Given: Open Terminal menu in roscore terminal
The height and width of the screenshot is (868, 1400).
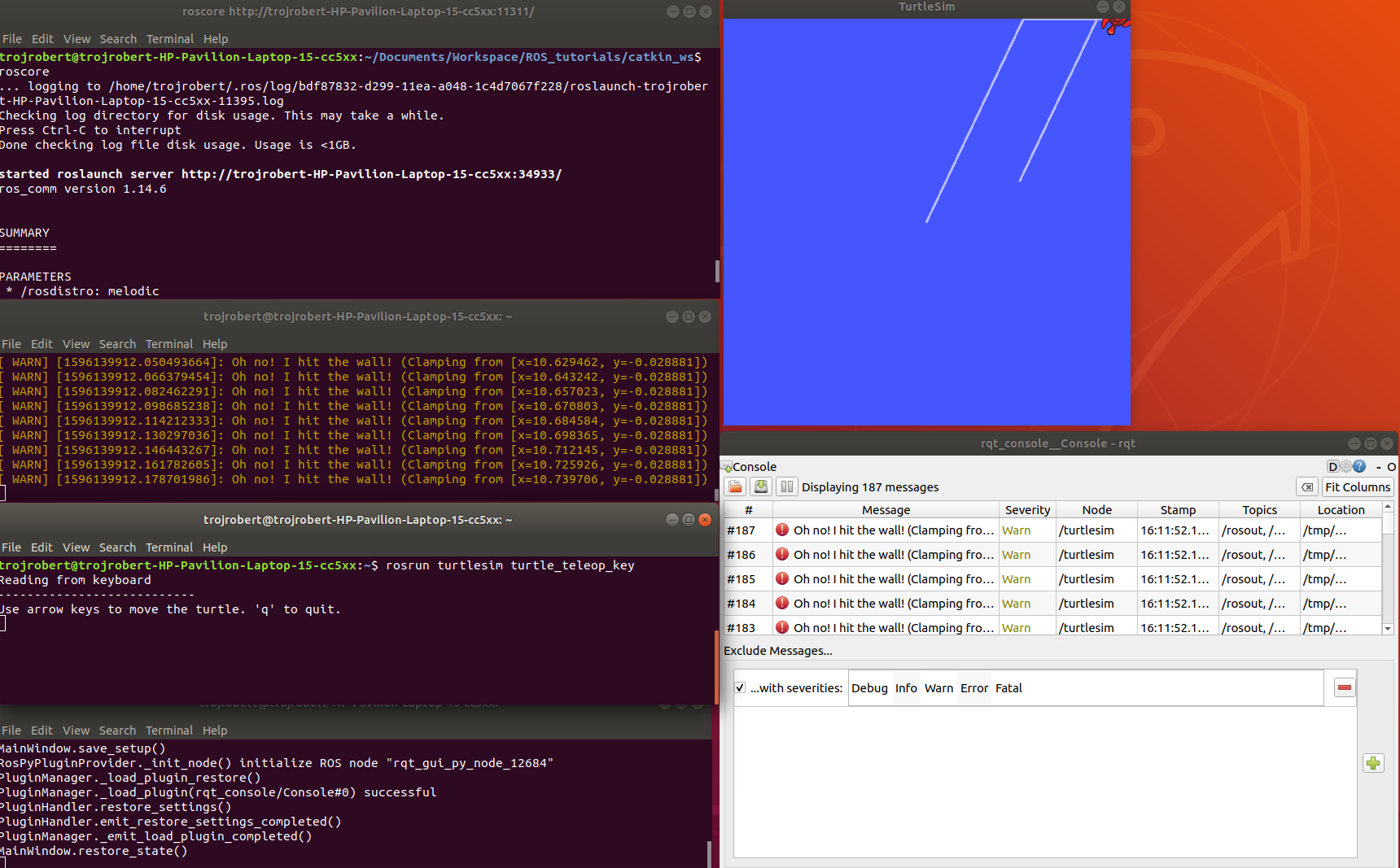Looking at the screenshot, I should point(170,39).
